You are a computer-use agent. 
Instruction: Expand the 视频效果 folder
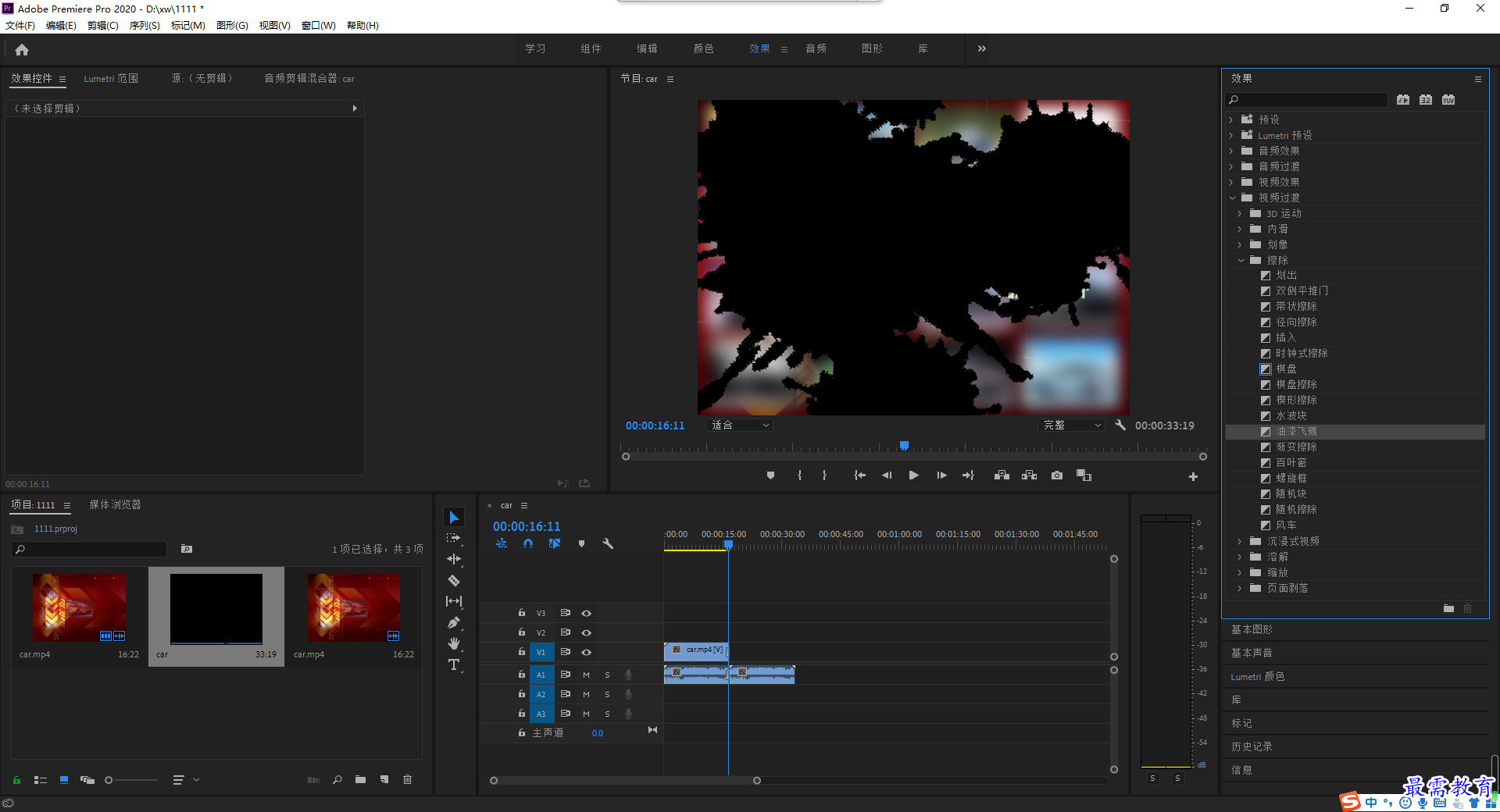point(1231,182)
